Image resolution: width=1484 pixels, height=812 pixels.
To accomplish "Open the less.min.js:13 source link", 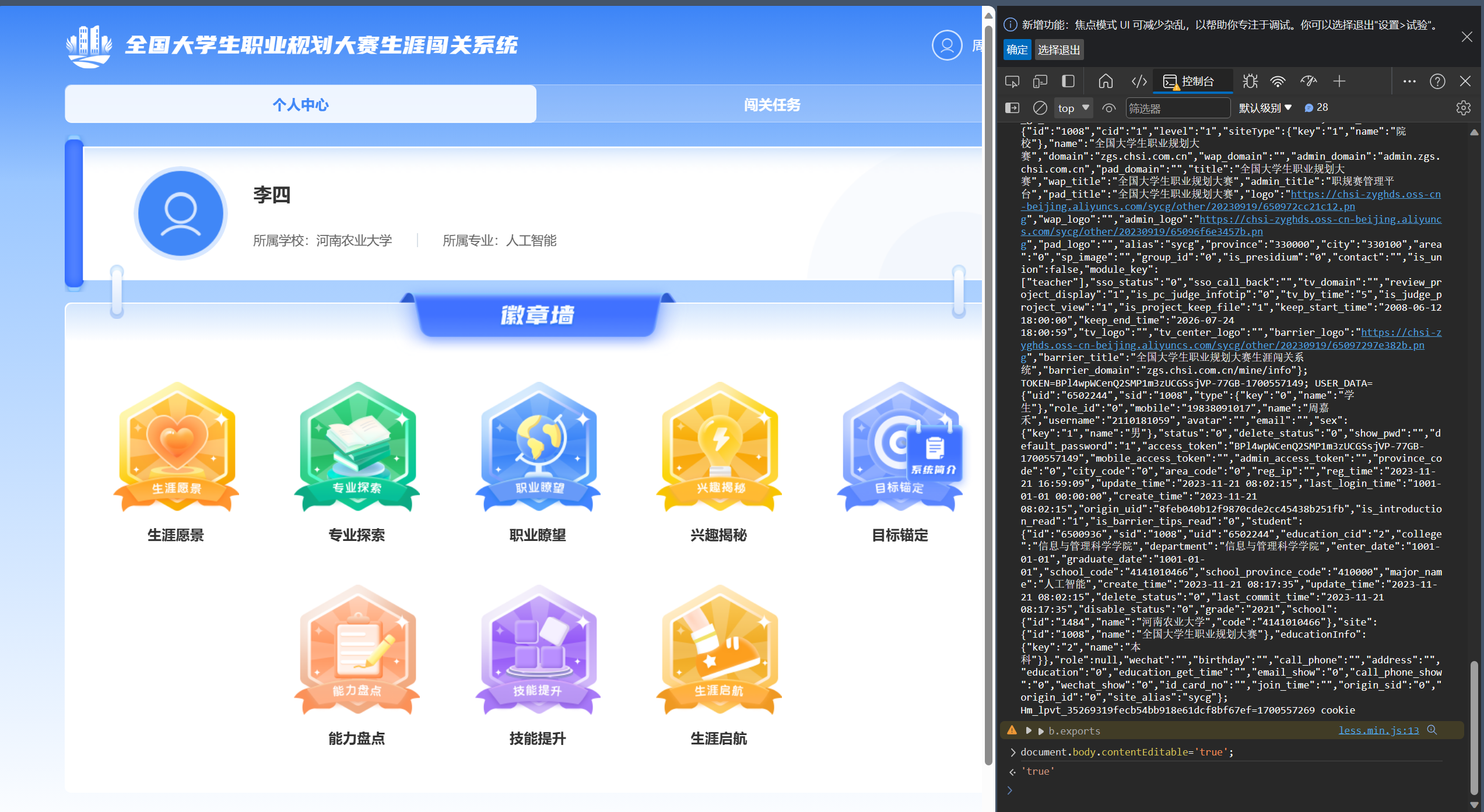I will click(1378, 730).
